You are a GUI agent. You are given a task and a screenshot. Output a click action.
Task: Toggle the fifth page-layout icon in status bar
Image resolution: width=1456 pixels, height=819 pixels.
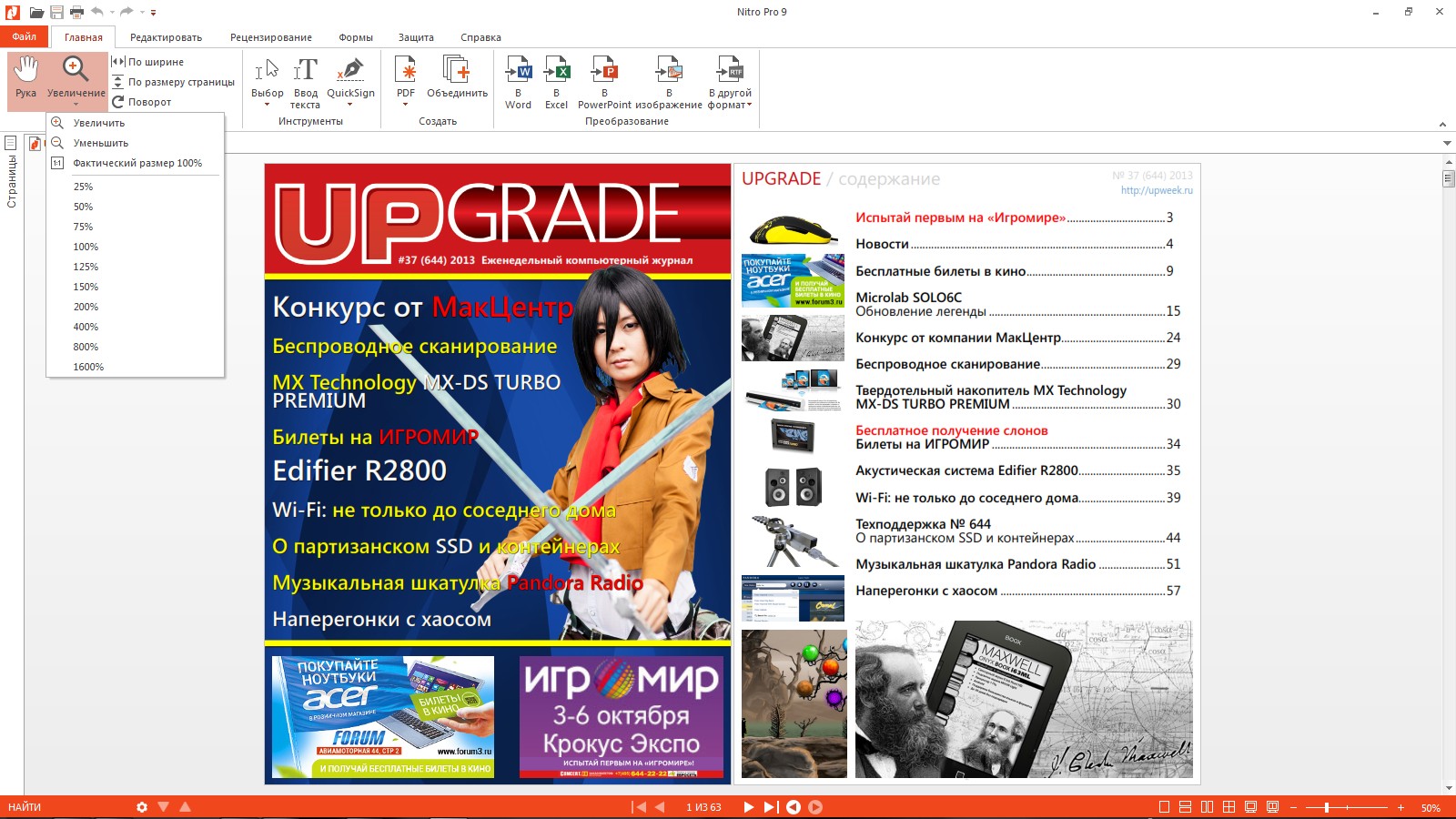click(1250, 807)
